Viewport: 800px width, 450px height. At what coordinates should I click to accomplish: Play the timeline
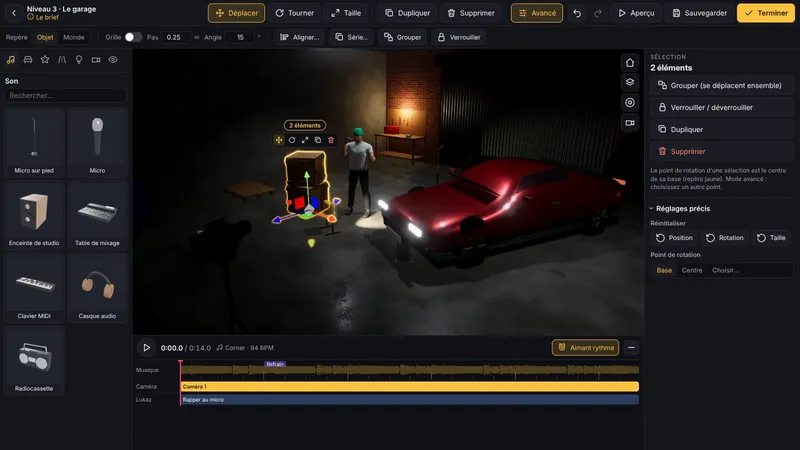point(146,347)
